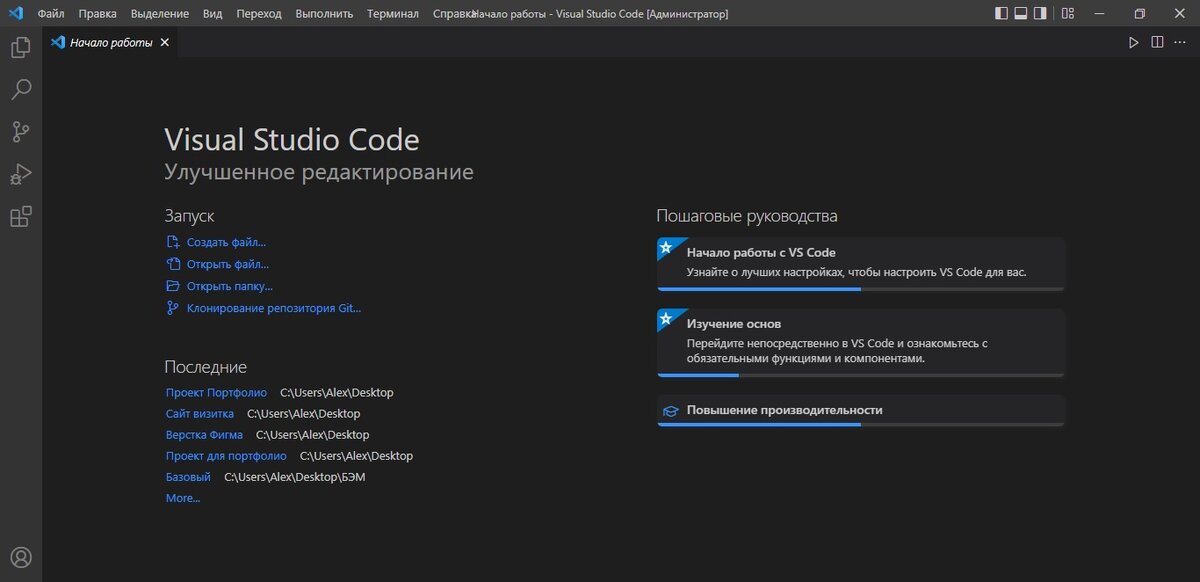Open the Source Control view
The image size is (1200, 582).
point(21,131)
